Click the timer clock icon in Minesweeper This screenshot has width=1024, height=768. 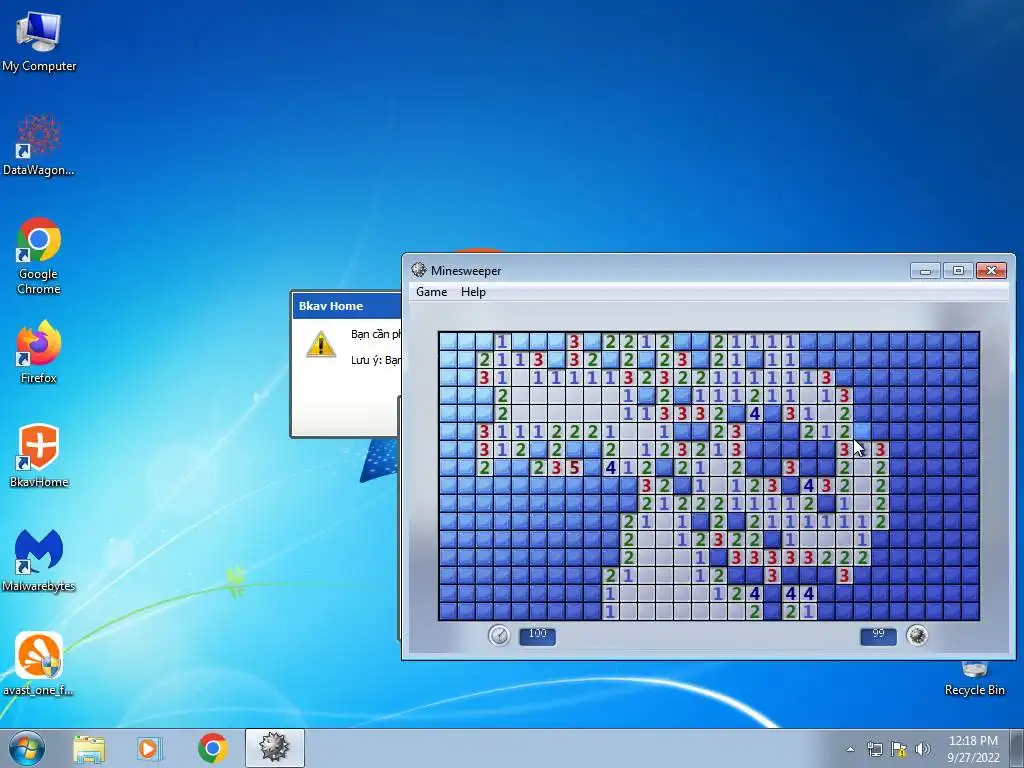(499, 635)
